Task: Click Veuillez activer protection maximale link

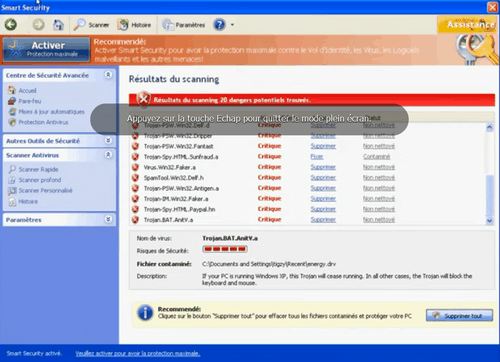Action: (x=138, y=353)
